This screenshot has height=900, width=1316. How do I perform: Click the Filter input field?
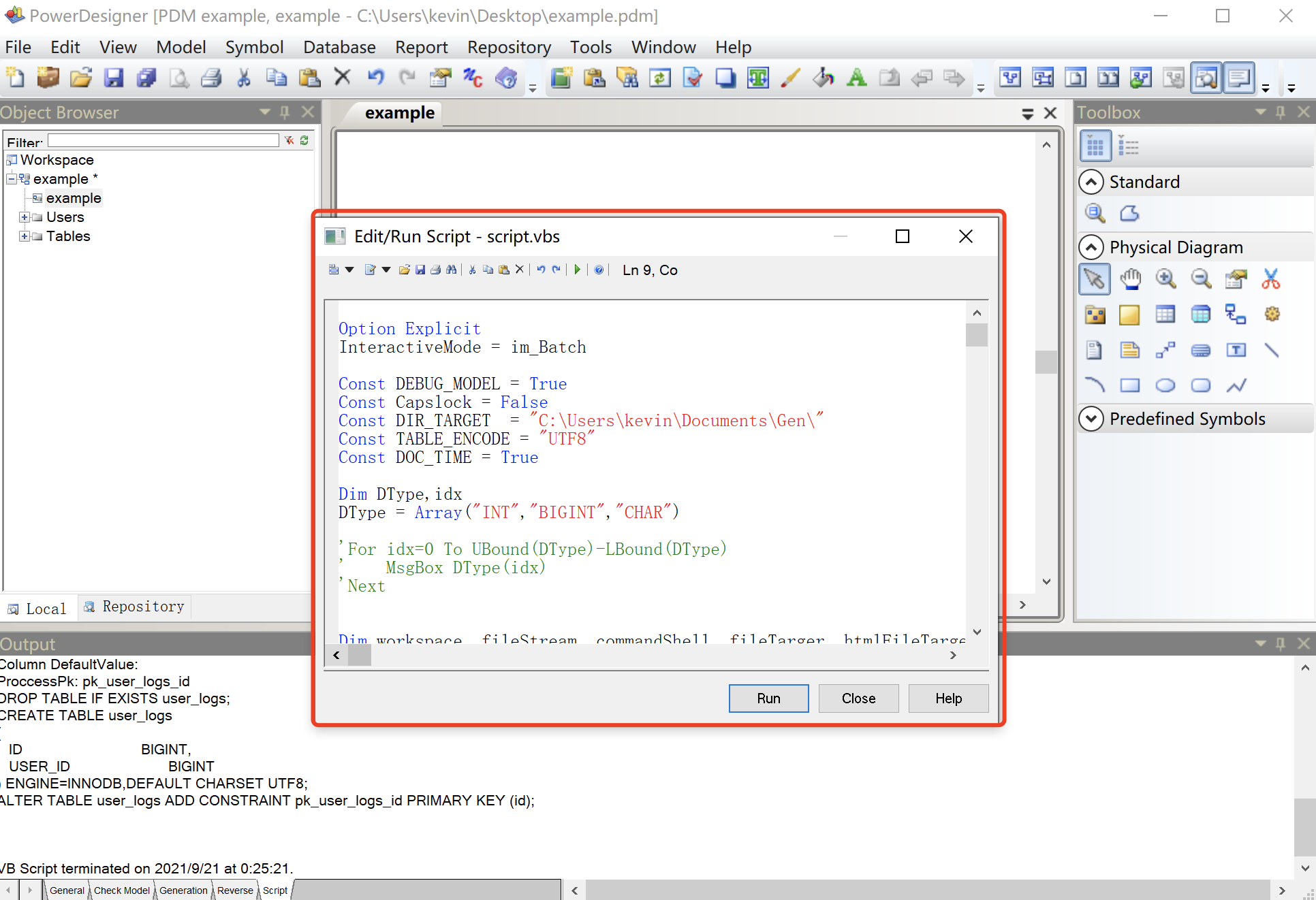coord(163,141)
